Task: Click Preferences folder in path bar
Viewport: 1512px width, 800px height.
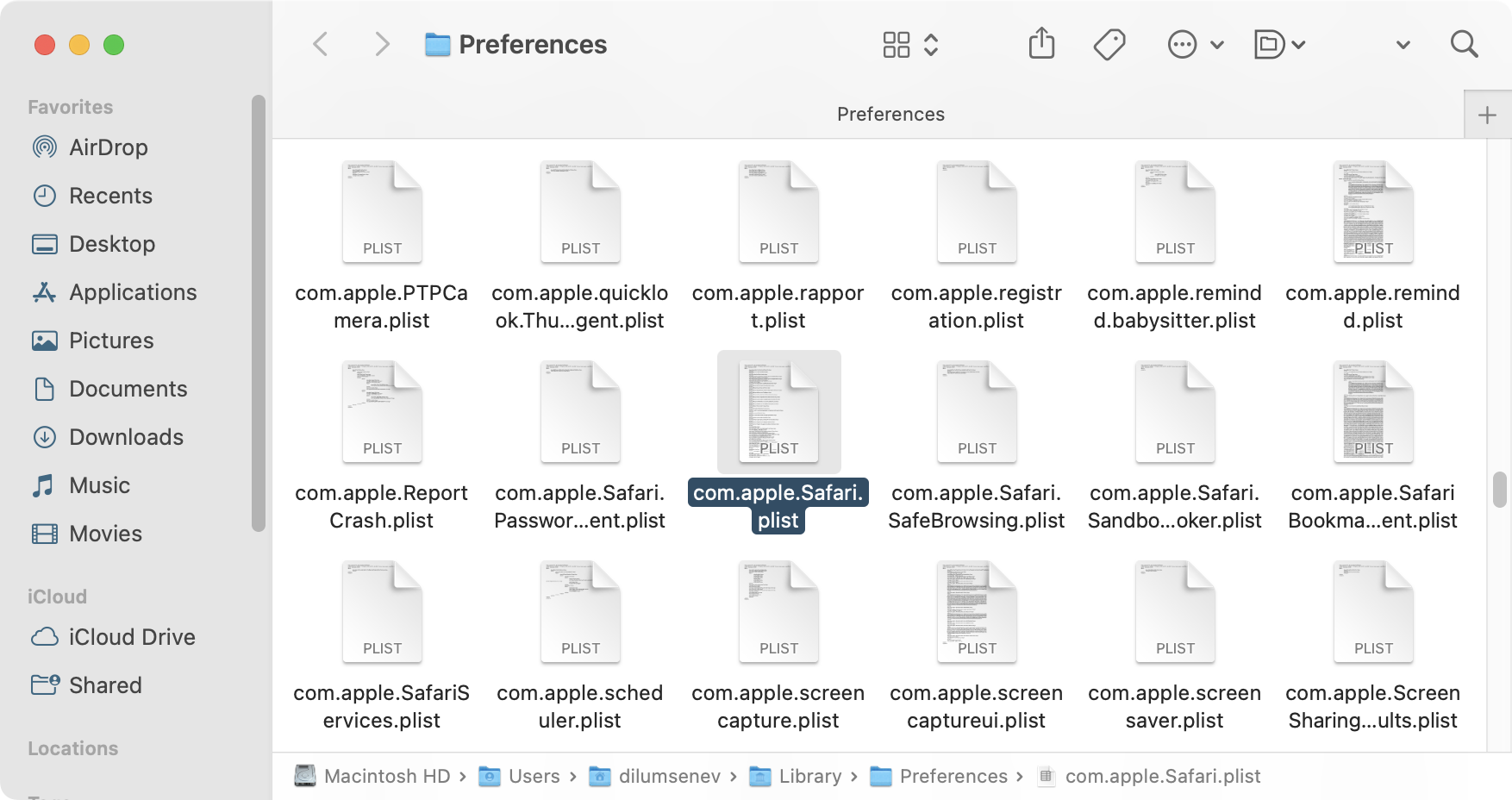Action: pos(938,776)
